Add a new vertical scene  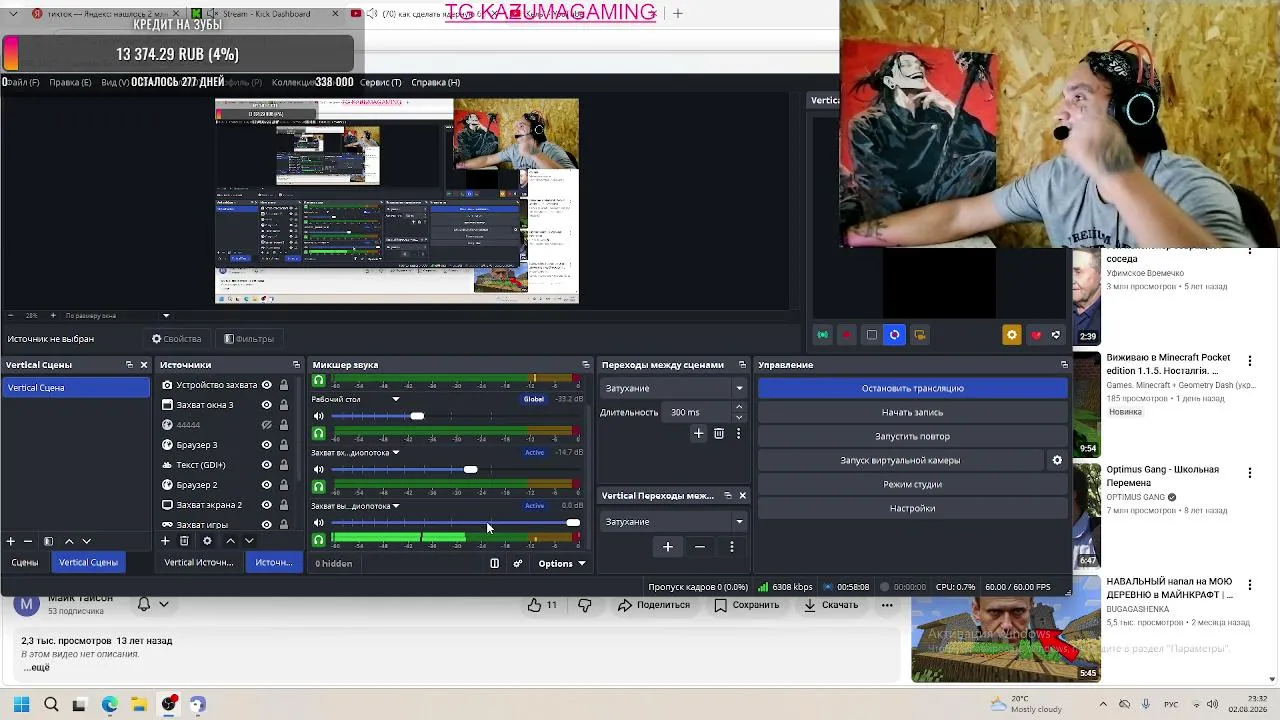10,541
